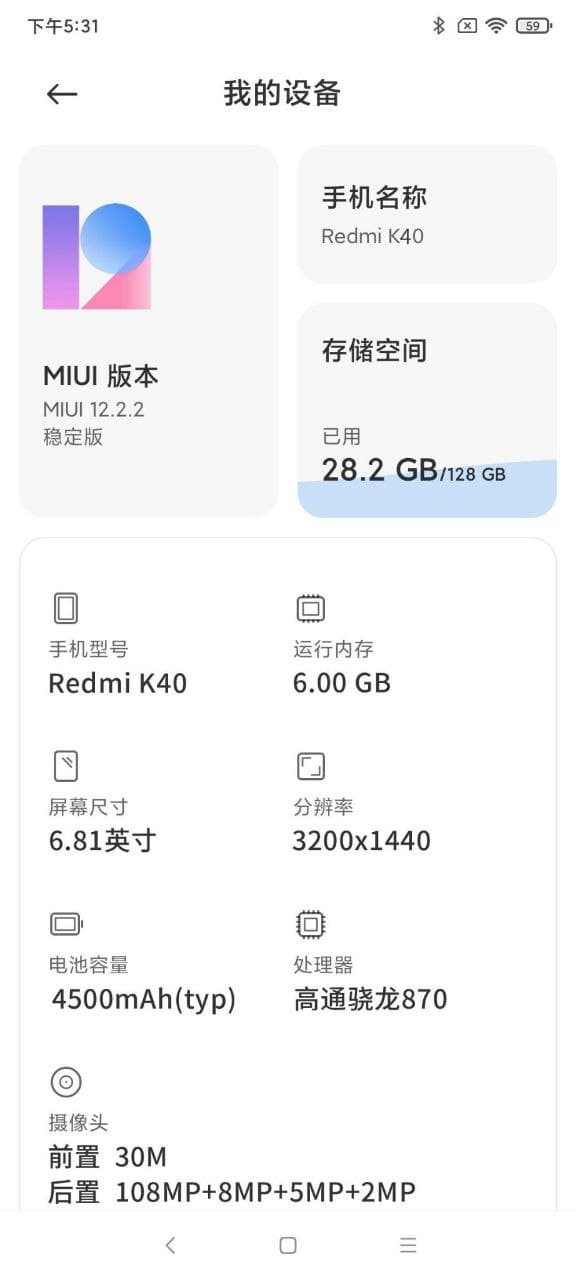Open the 手机名称 Redmi K40 card

click(427, 214)
